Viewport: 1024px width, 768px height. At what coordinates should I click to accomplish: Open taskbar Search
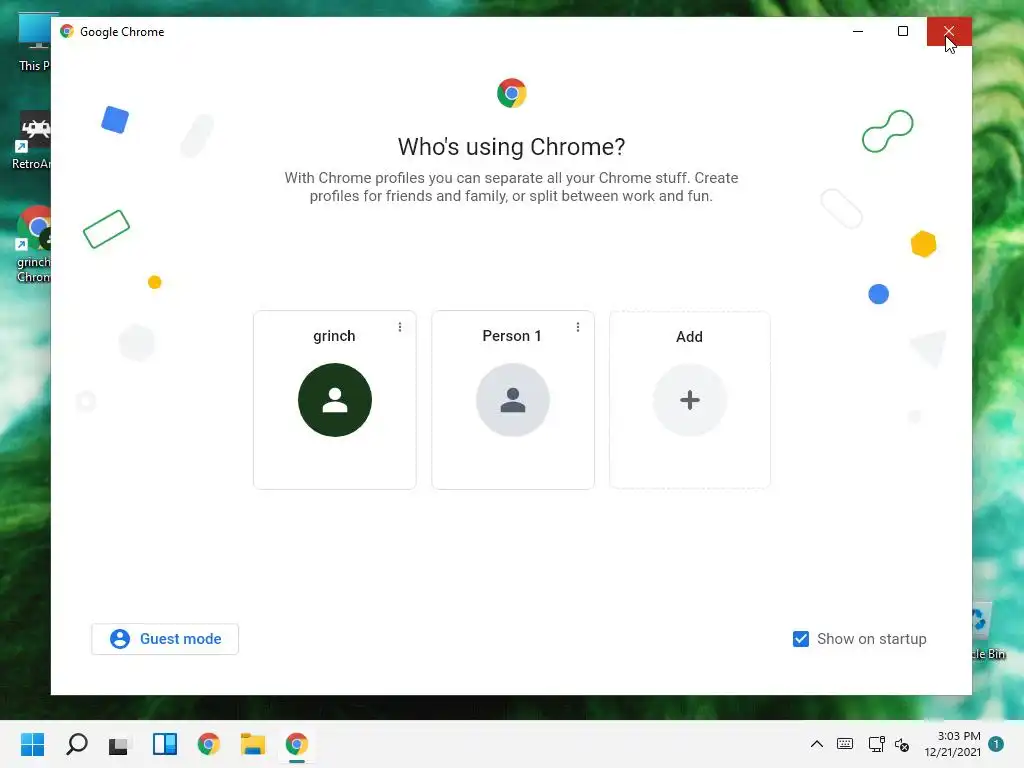(x=77, y=744)
